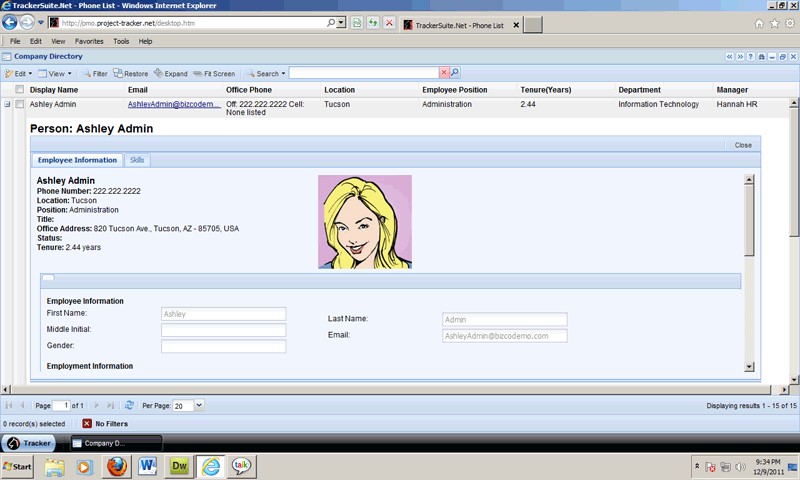Open the Per Page dropdown
The image size is (800, 480).
[x=199, y=405]
